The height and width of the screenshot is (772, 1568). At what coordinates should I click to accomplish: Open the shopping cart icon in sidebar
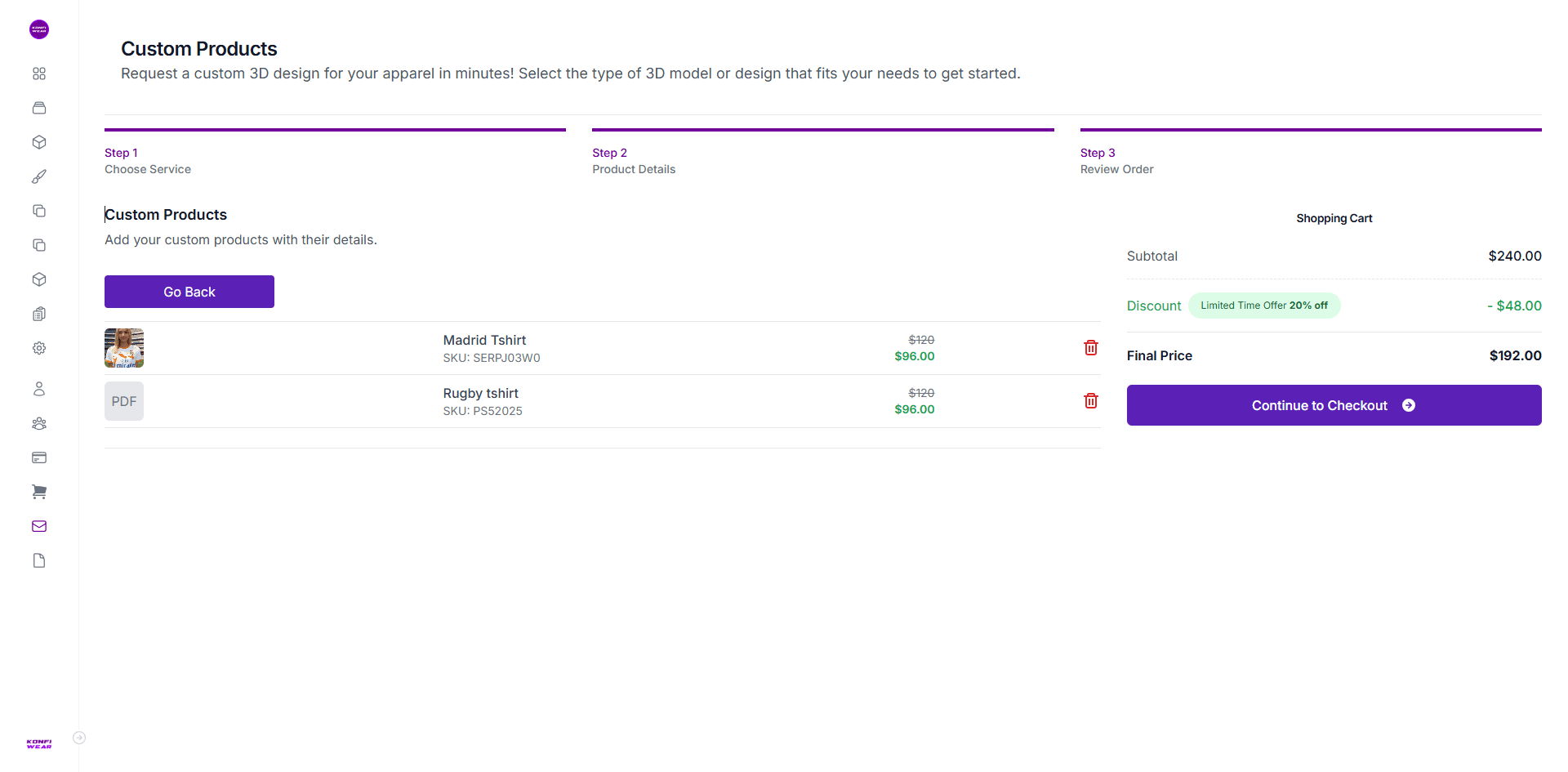39,492
